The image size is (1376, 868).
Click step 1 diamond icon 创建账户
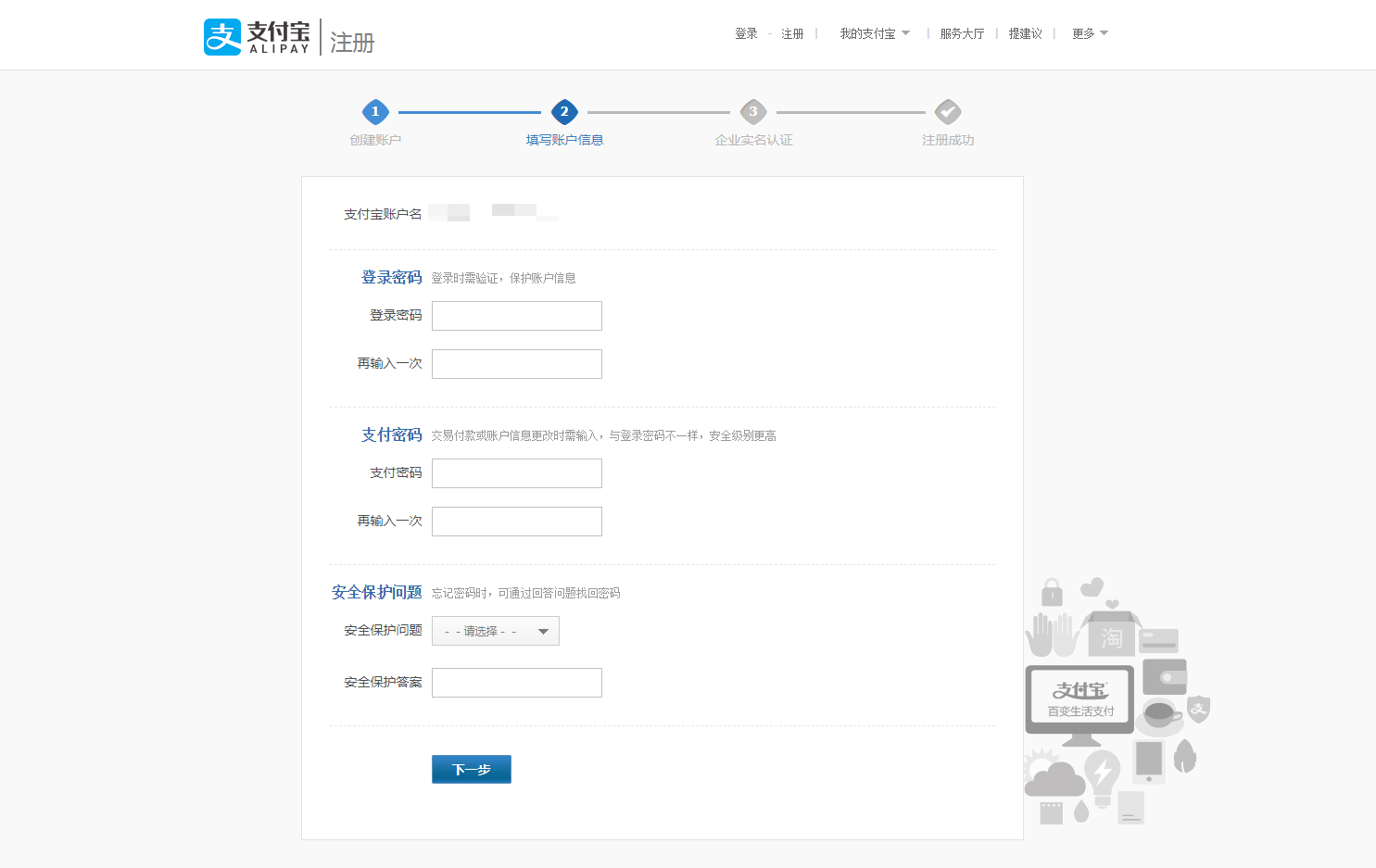[375, 112]
